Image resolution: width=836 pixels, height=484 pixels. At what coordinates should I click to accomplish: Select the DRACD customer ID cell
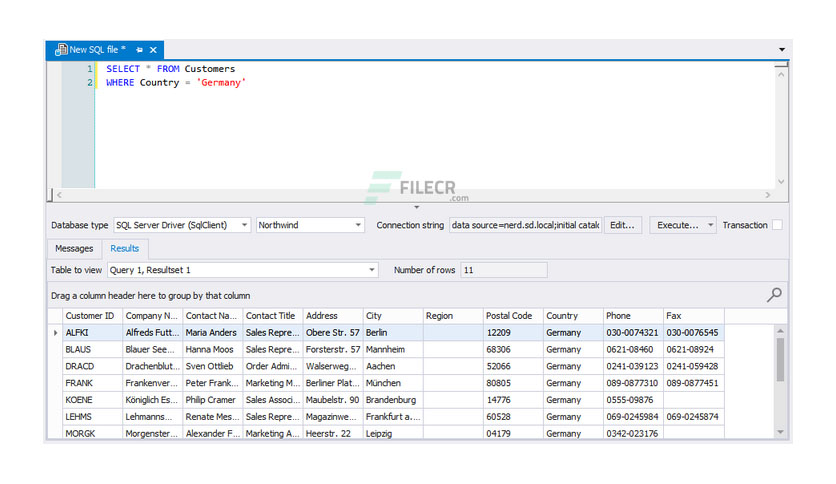pyautogui.click(x=92, y=366)
